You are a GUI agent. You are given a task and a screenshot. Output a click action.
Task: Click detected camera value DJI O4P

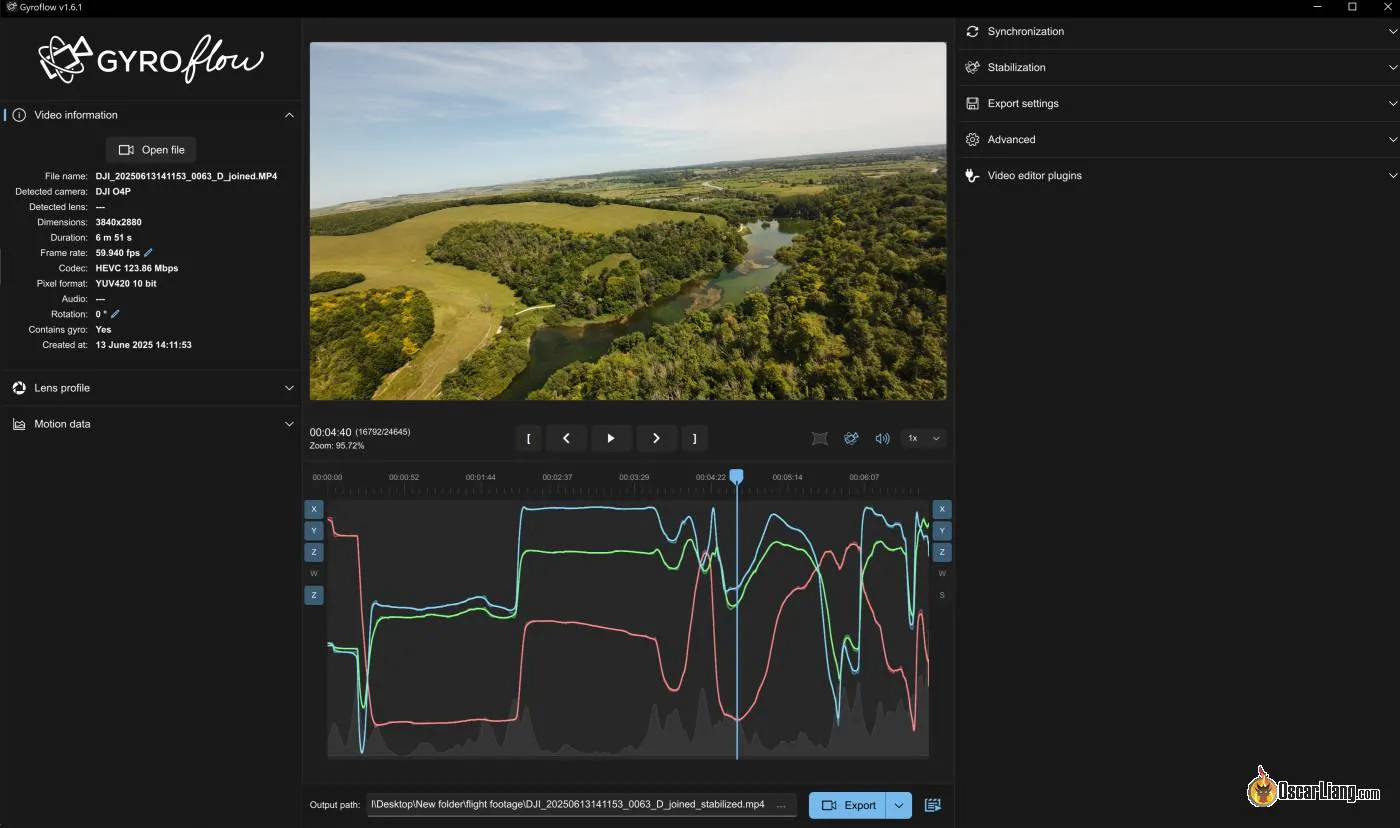point(113,192)
